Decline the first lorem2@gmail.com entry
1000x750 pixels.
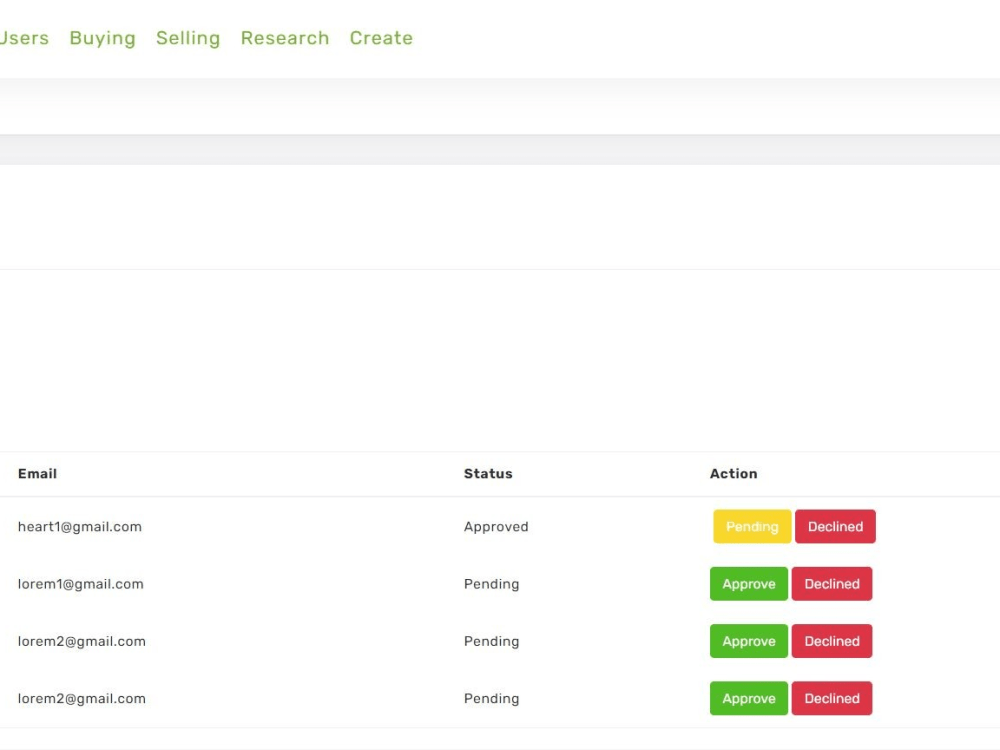(x=832, y=641)
